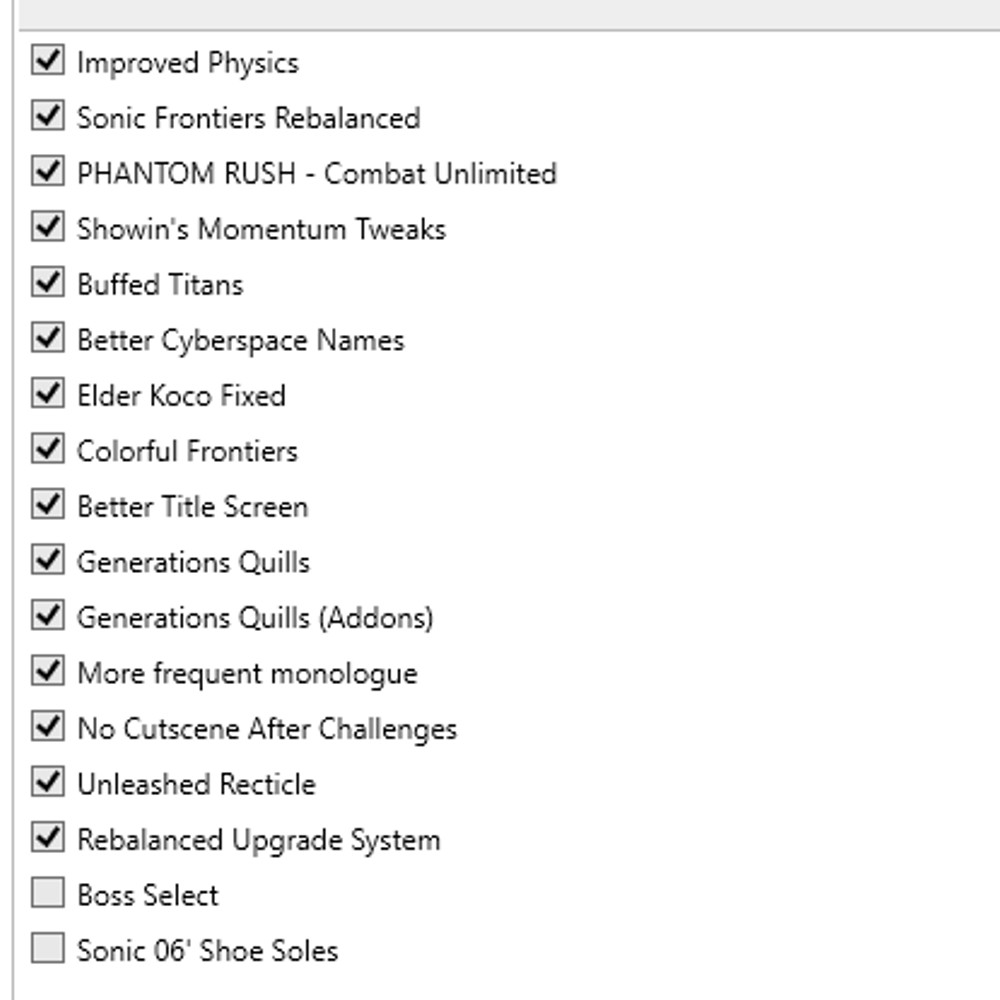Uncheck No Cutscene After Challenges
Viewport: 1000px width, 1000px height.
click(46, 729)
